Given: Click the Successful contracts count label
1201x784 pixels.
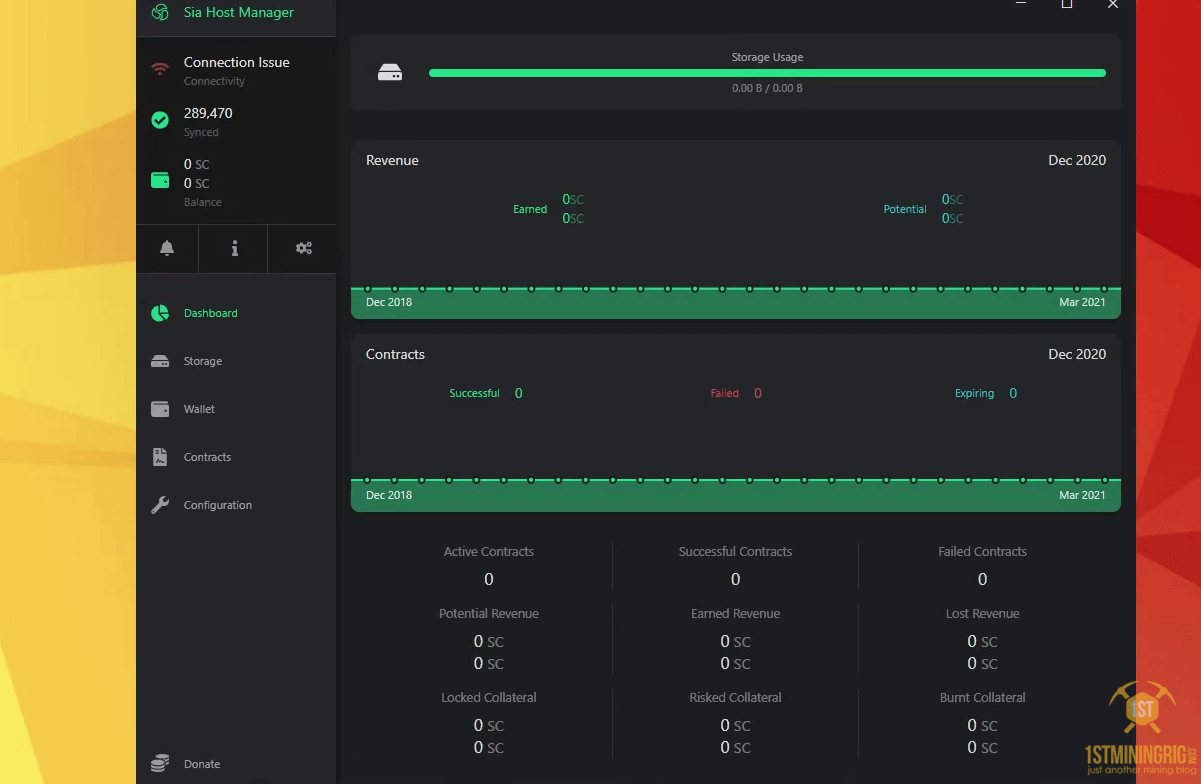Looking at the screenshot, I should pos(474,393).
